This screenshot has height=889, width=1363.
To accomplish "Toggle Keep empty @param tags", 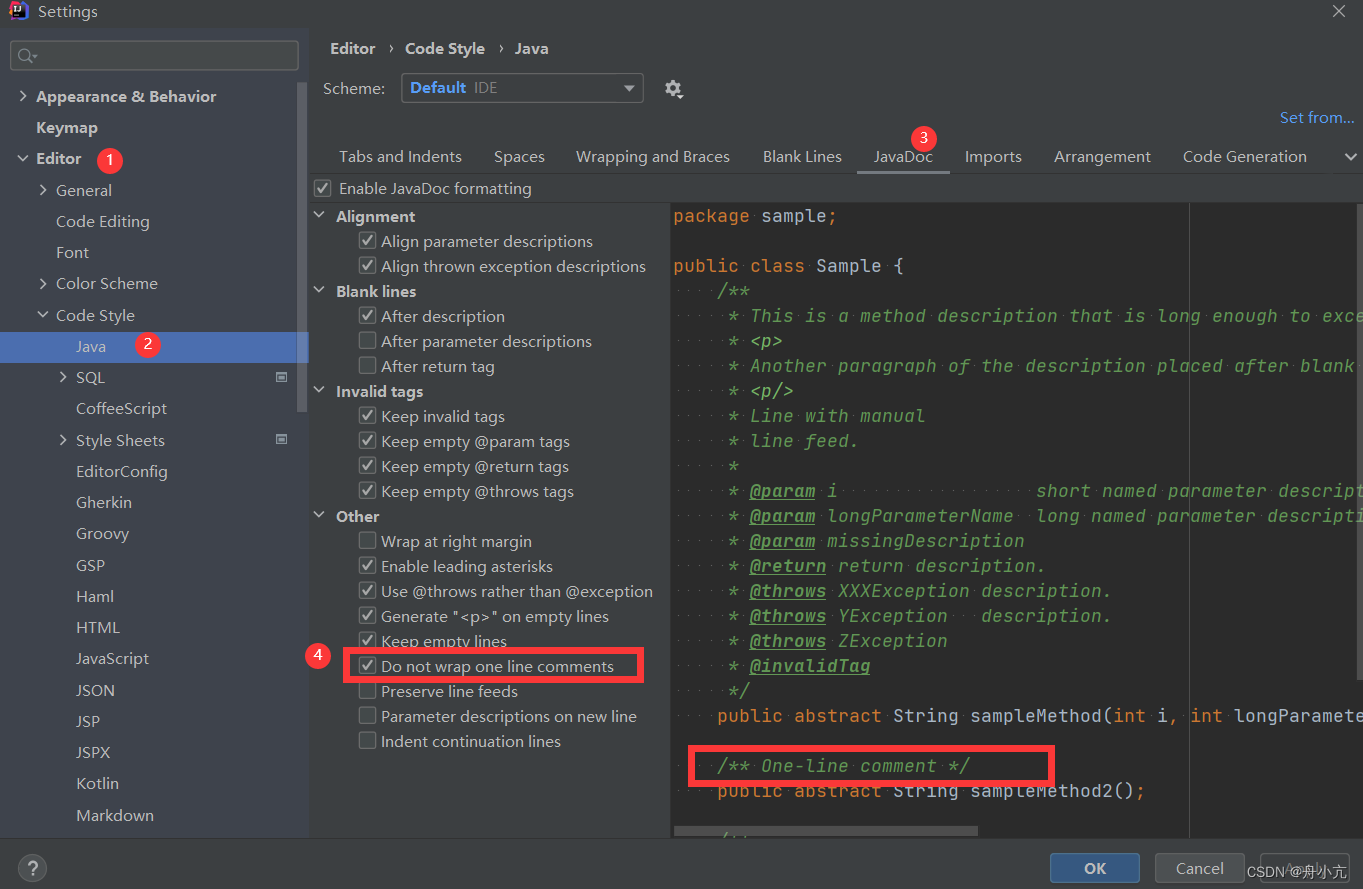I will 368,441.
